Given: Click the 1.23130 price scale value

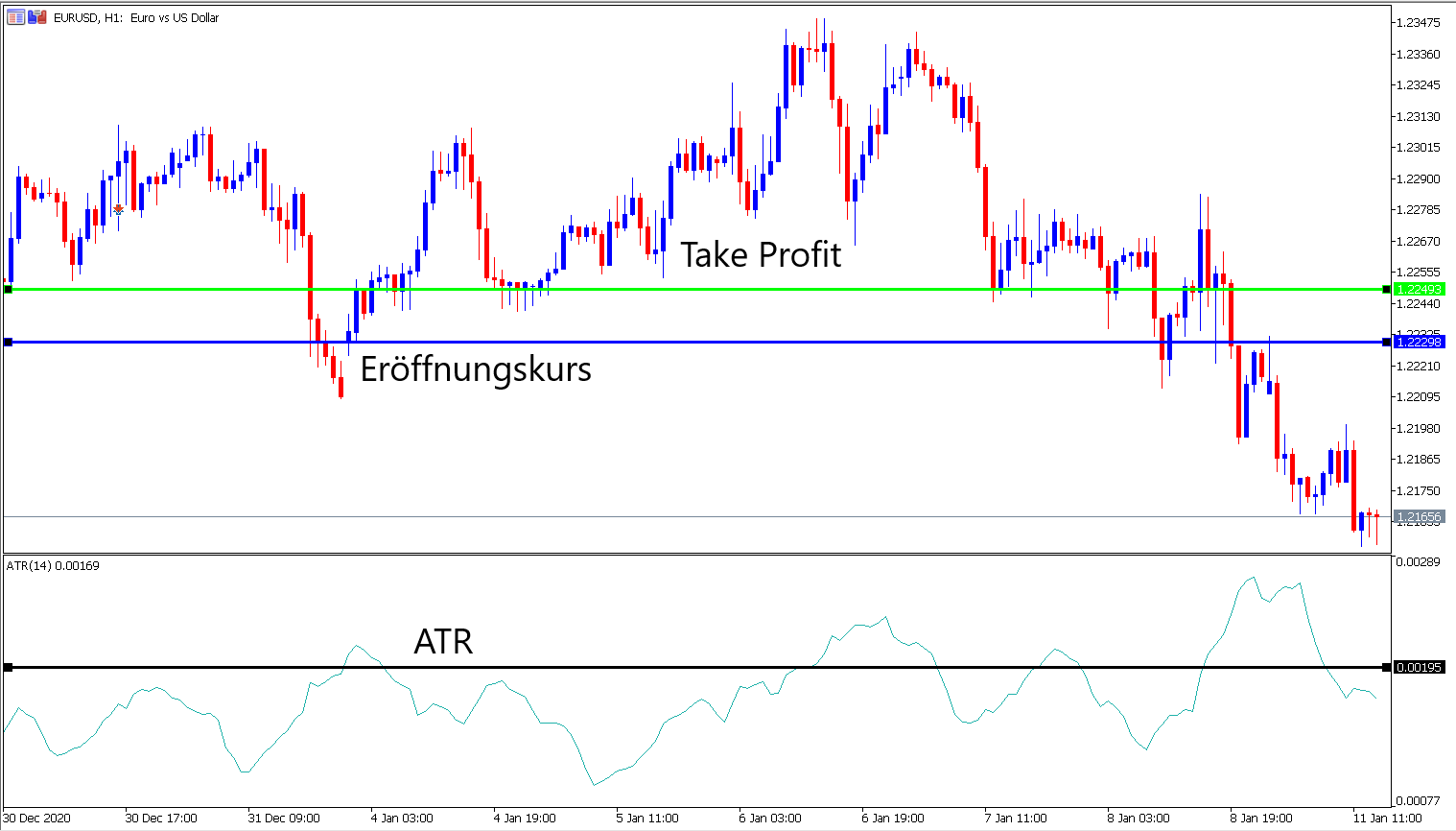Looking at the screenshot, I should click(1419, 116).
